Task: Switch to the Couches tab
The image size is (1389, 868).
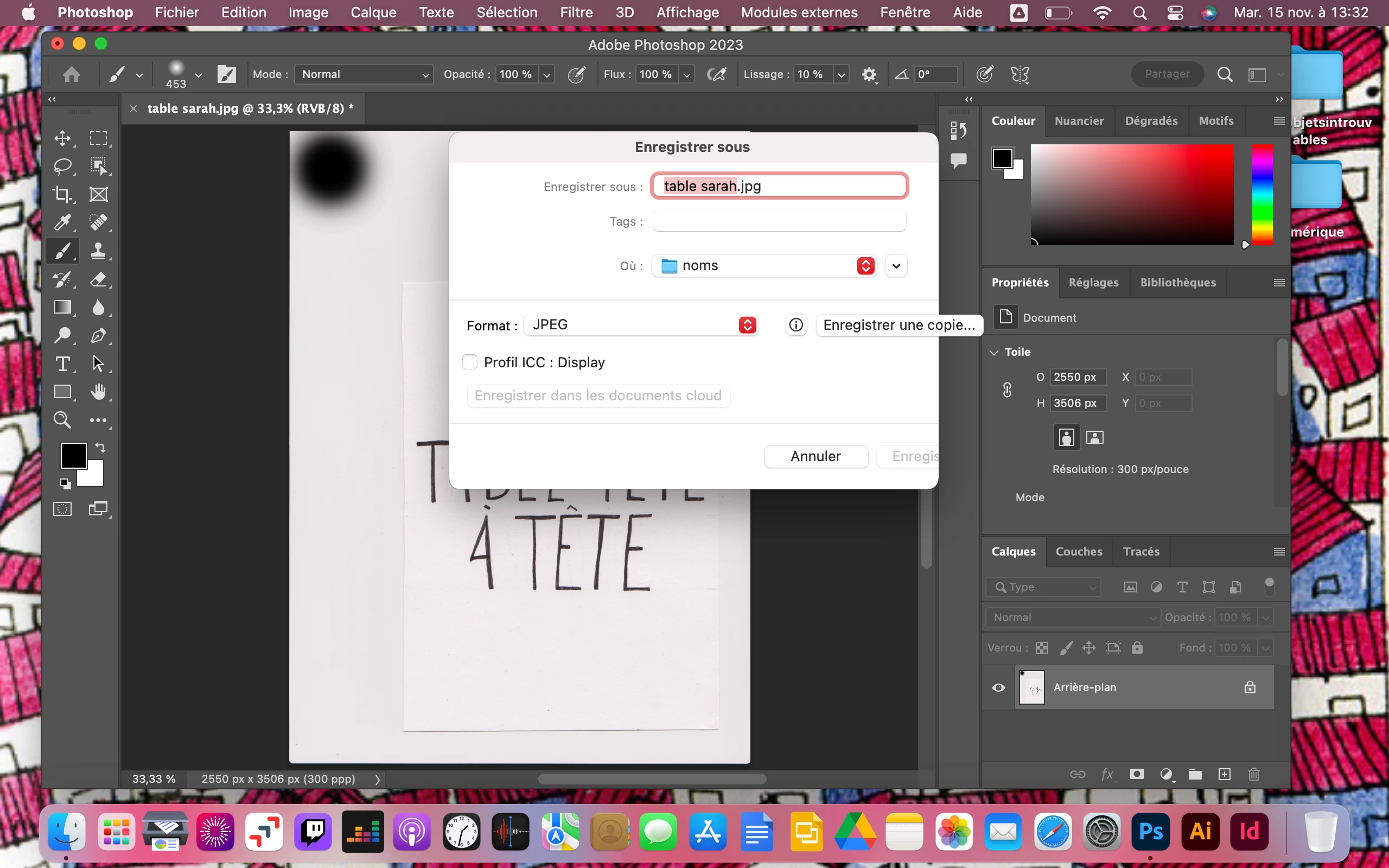Action: pos(1079,551)
